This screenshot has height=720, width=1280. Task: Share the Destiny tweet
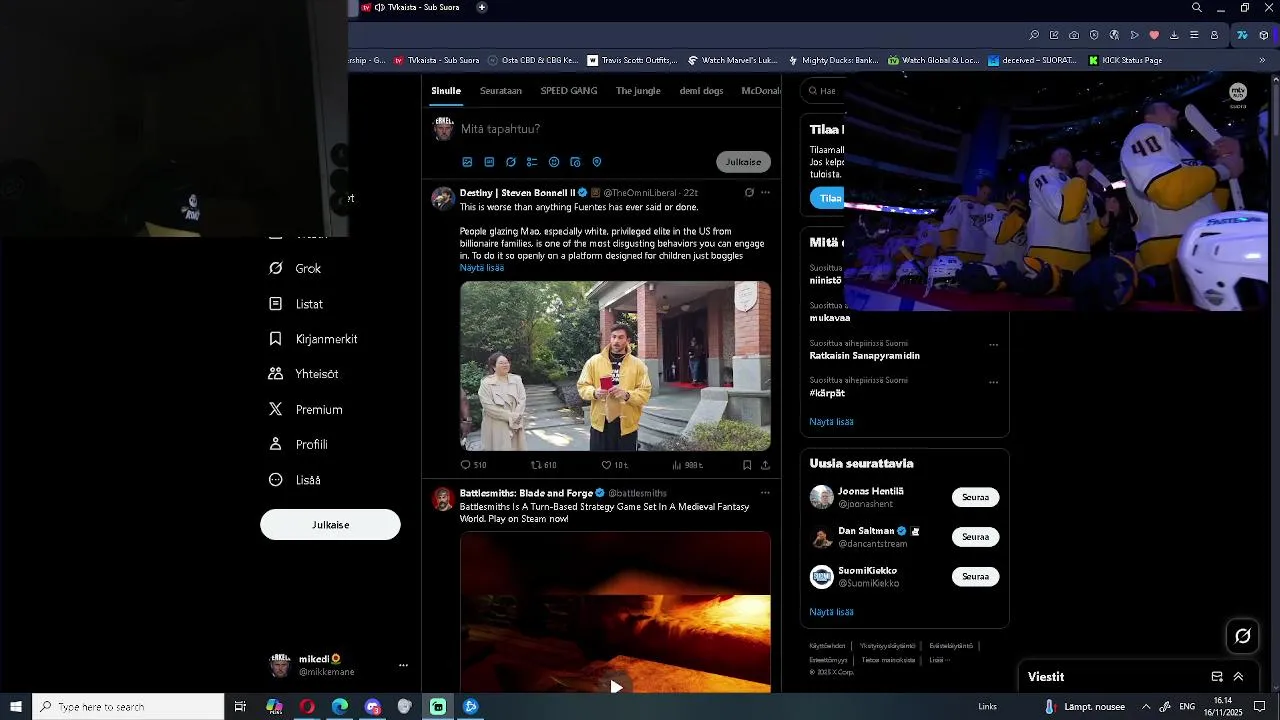[x=765, y=465]
